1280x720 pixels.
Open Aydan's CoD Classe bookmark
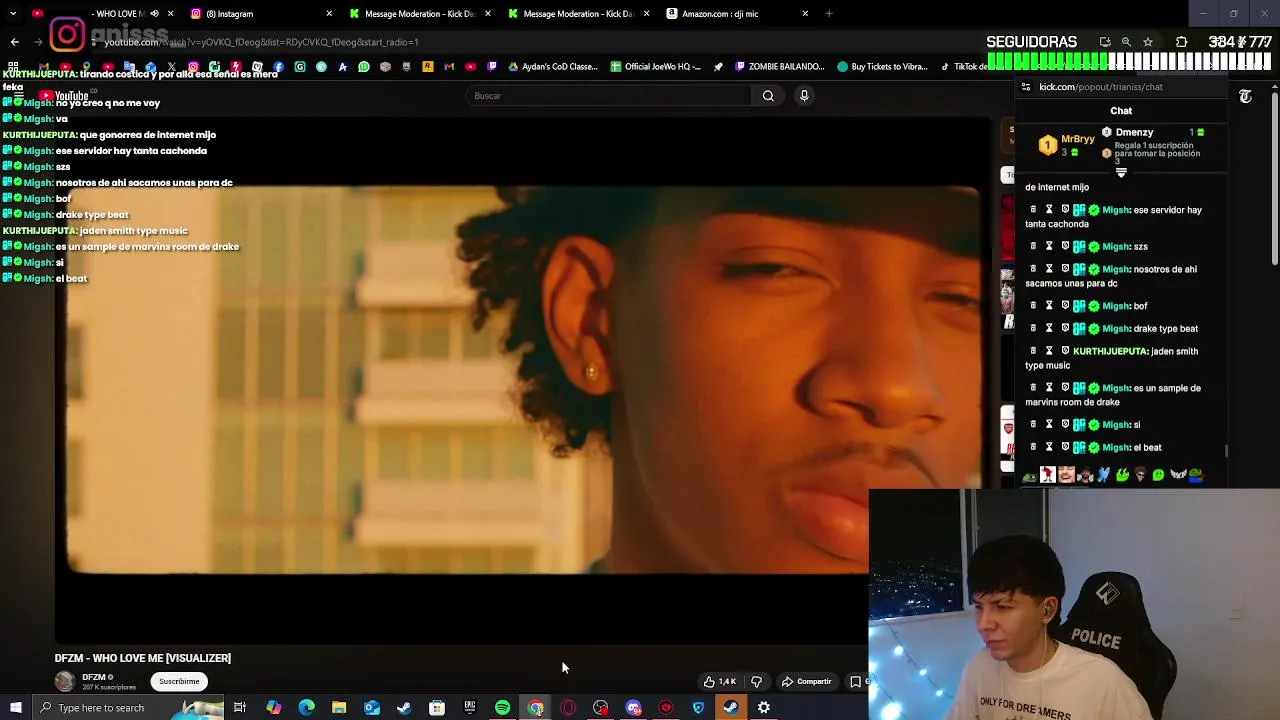pos(553,67)
